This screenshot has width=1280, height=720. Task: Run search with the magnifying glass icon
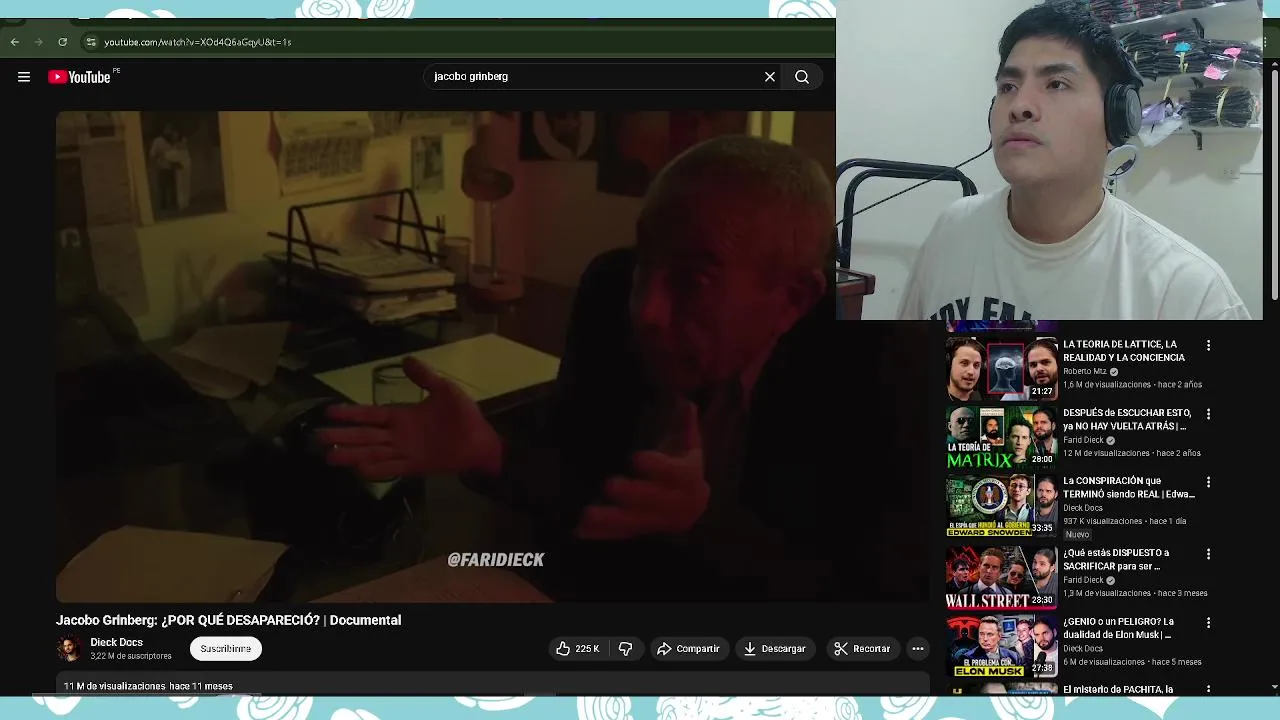pyautogui.click(x=802, y=77)
